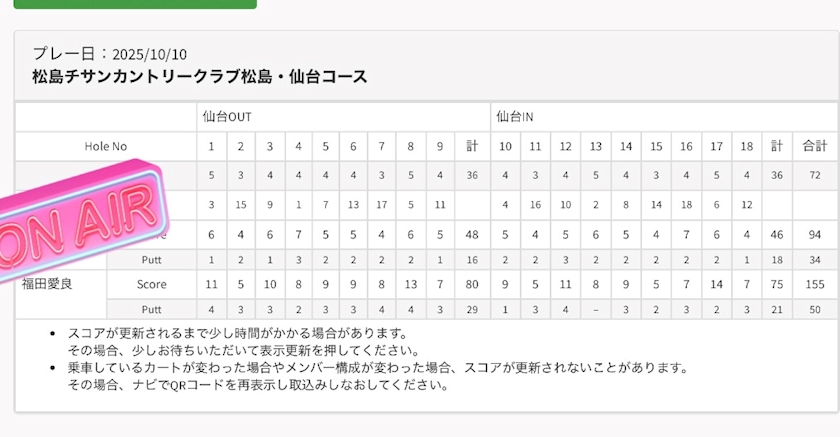Select the par total 72 cell
This screenshot has width=840, height=437.
point(815,176)
